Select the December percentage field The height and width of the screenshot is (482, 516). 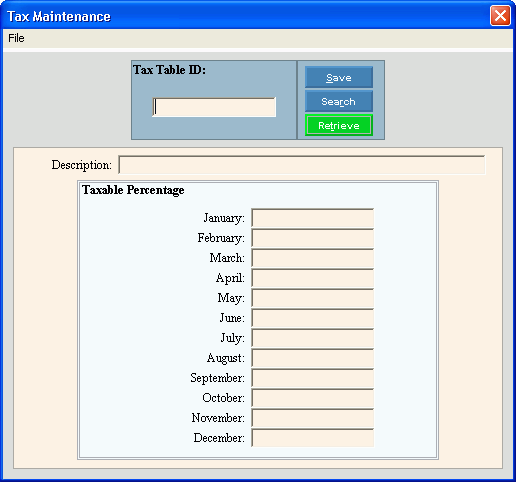(x=312, y=438)
